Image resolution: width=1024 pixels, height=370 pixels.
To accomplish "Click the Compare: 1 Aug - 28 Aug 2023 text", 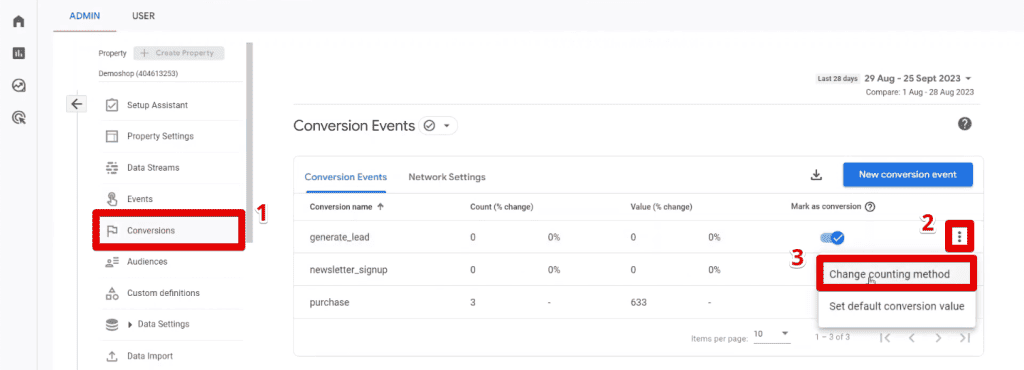I will pyautogui.click(x=920, y=92).
